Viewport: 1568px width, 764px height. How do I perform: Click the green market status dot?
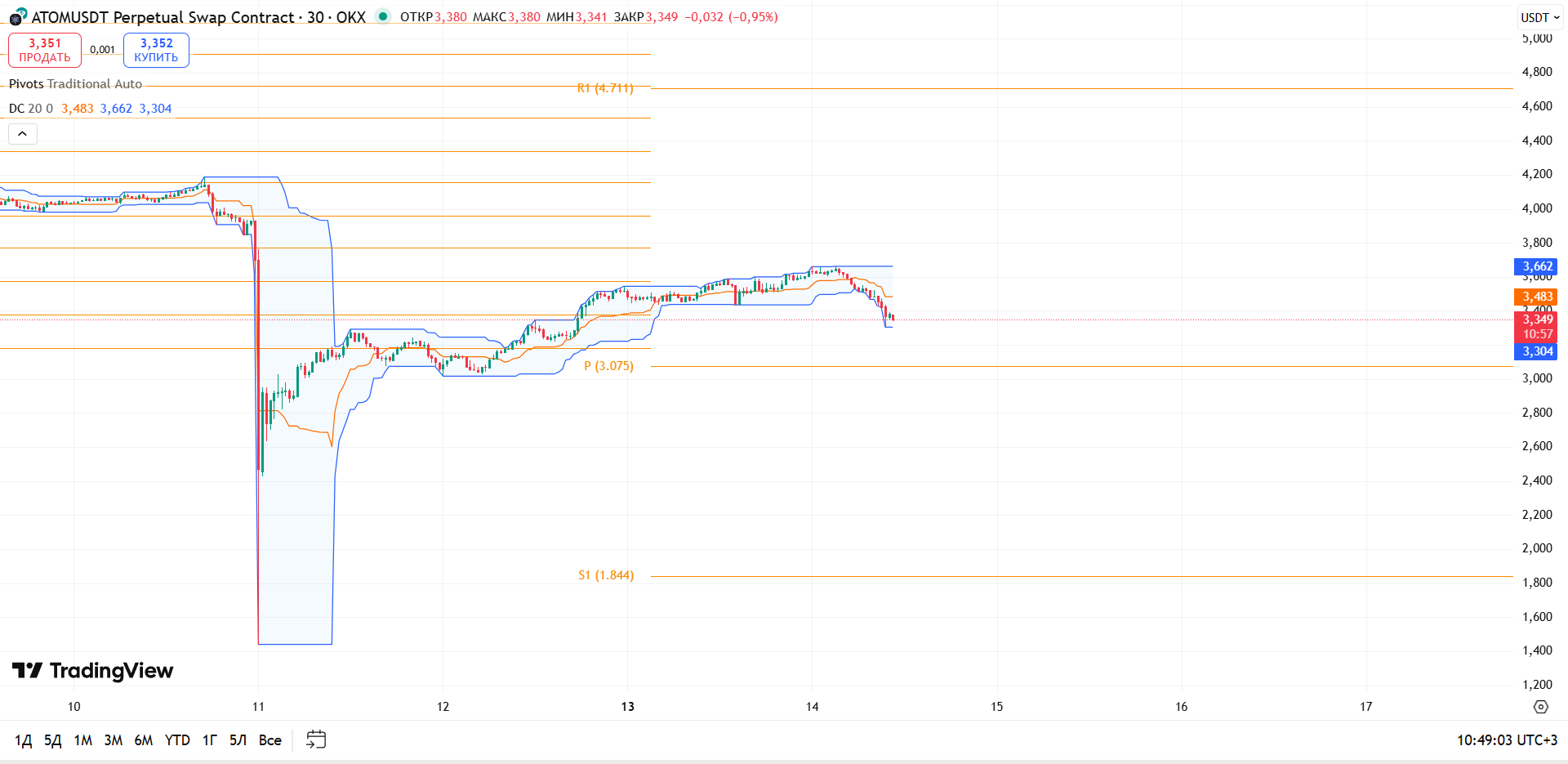[x=382, y=16]
